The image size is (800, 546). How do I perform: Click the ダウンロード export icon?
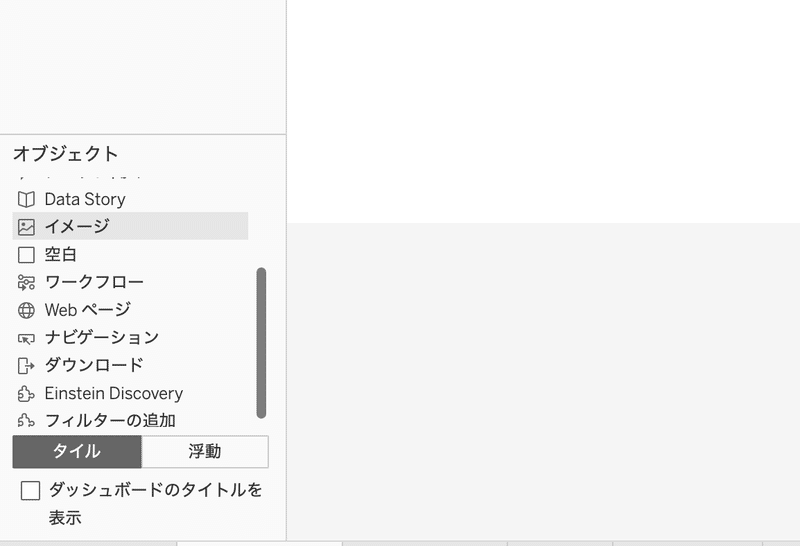coord(26,365)
